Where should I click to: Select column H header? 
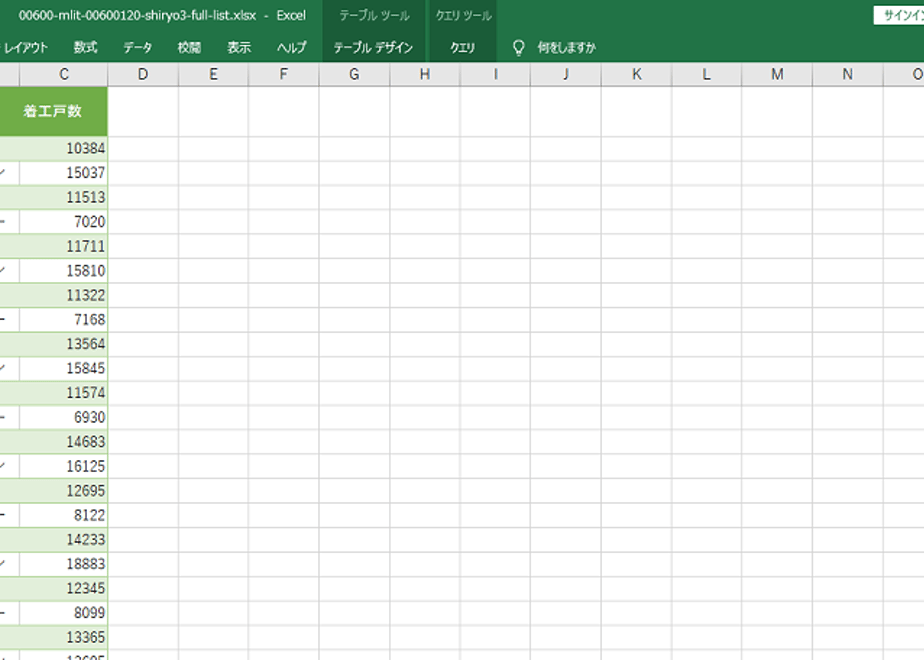tap(425, 74)
